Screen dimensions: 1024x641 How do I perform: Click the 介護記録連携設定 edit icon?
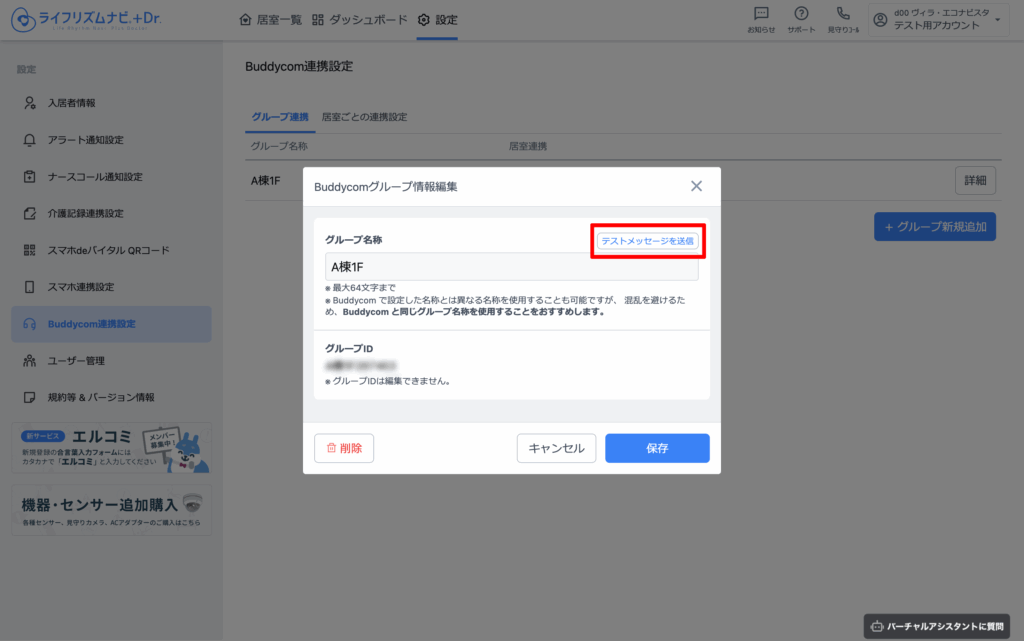[x=29, y=213]
